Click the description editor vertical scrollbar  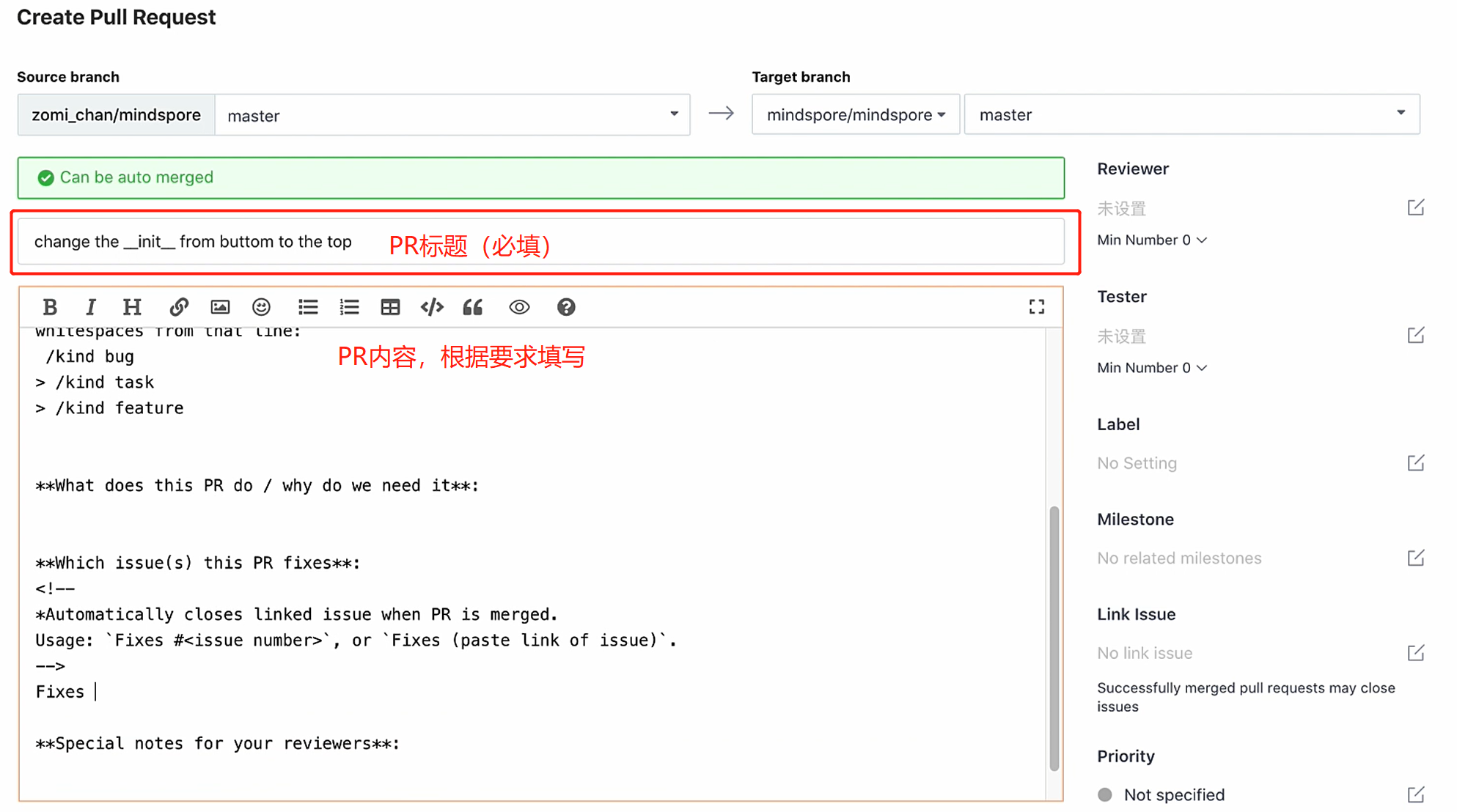[x=1054, y=638]
